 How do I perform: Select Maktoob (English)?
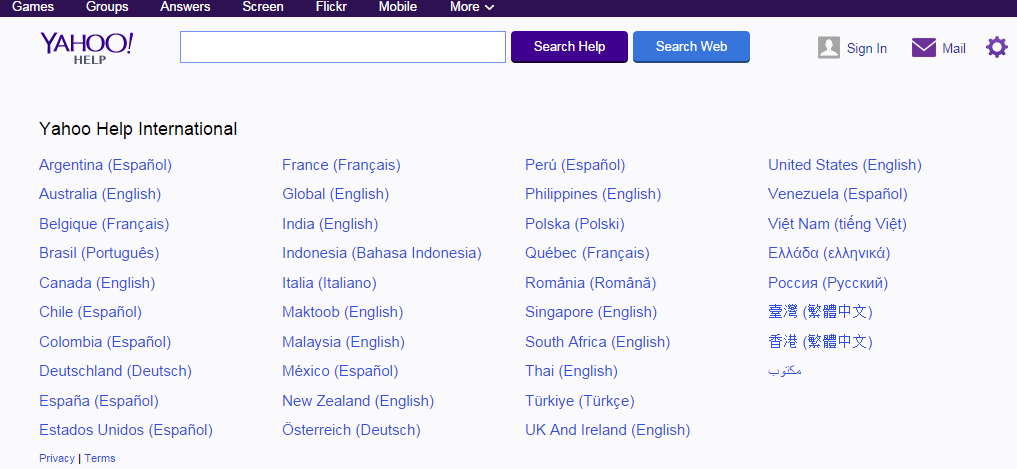(342, 313)
